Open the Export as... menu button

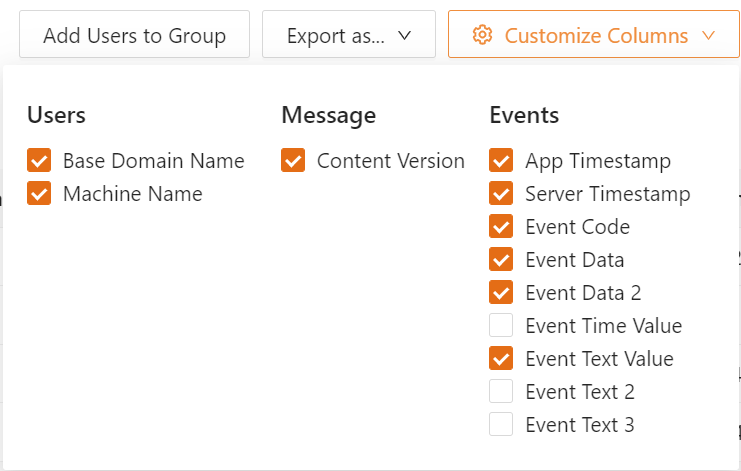click(x=349, y=34)
